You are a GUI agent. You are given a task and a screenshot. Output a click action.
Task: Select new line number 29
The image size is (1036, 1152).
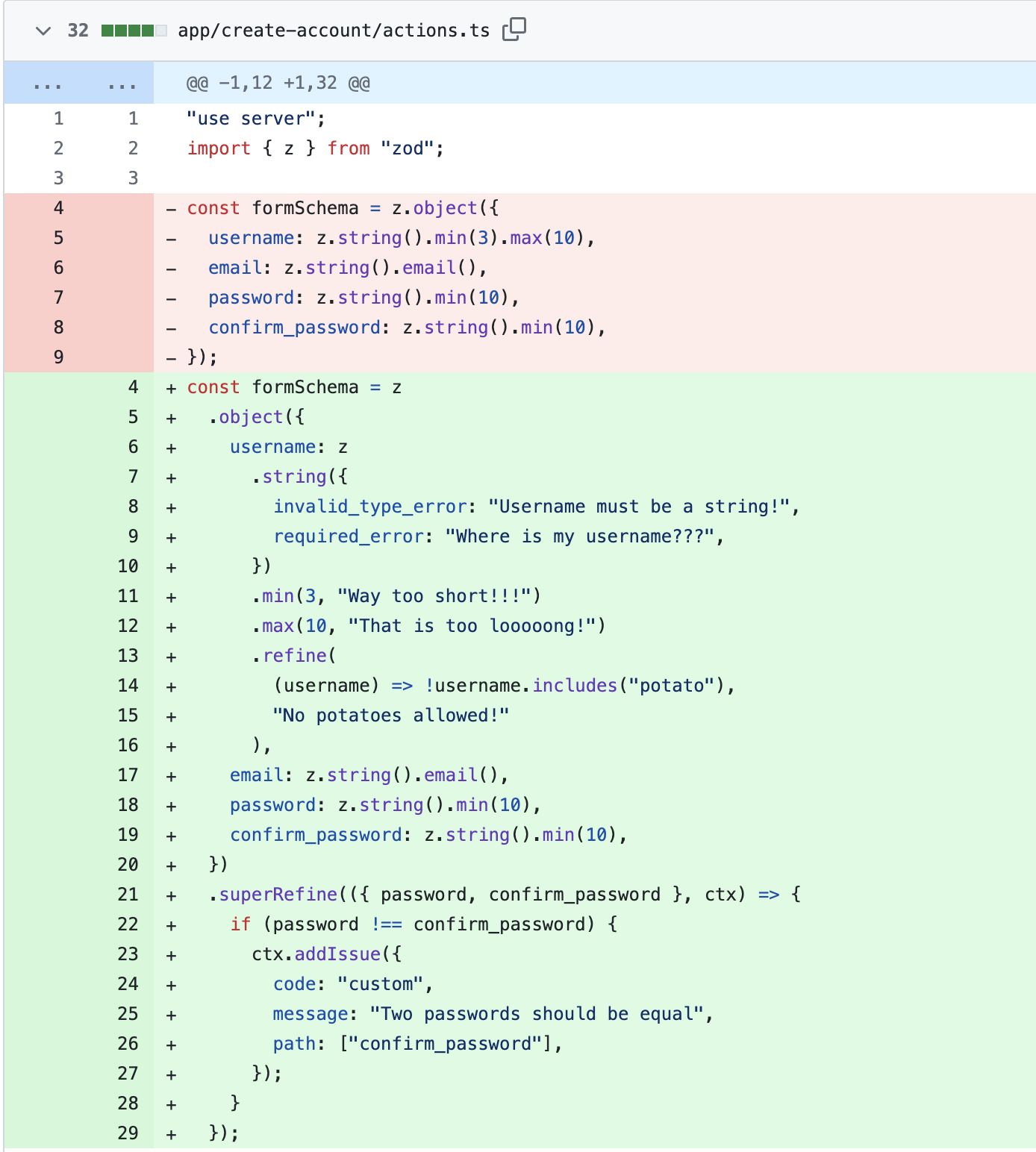pyautogui.click(x=128, y=1133)
